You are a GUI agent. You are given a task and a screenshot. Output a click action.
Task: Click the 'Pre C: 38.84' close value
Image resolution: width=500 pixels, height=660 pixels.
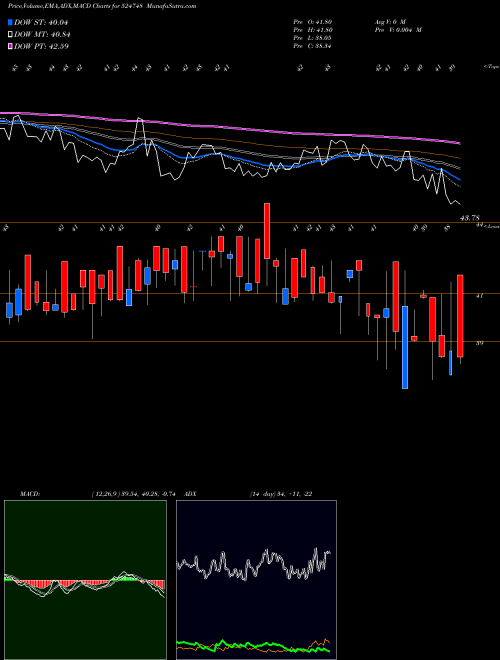[313, 46]
